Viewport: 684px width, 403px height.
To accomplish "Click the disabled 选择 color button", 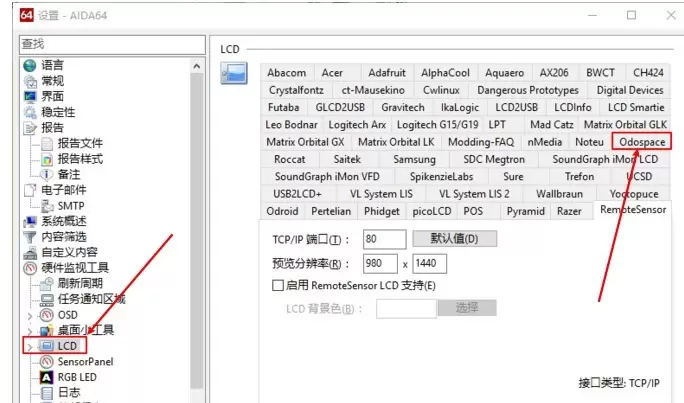I will pyautogui.click(x=467, y=307).
